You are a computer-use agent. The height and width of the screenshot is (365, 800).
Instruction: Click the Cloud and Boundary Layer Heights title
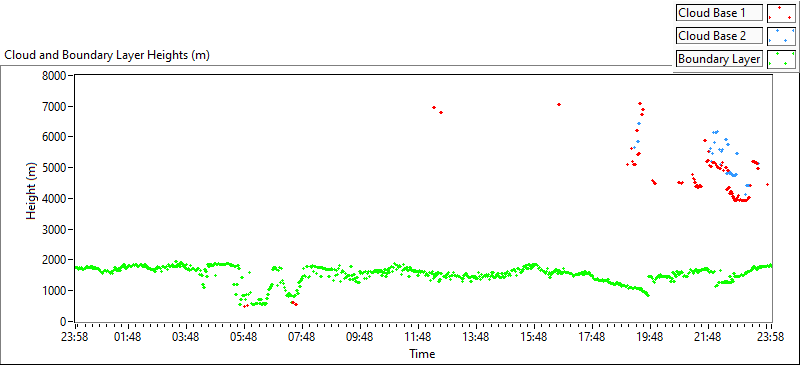point(107,56)
